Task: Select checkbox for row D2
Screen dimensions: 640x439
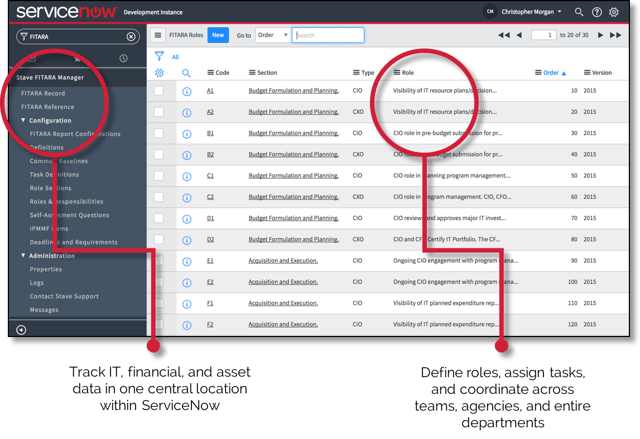Action: [159, 239]
